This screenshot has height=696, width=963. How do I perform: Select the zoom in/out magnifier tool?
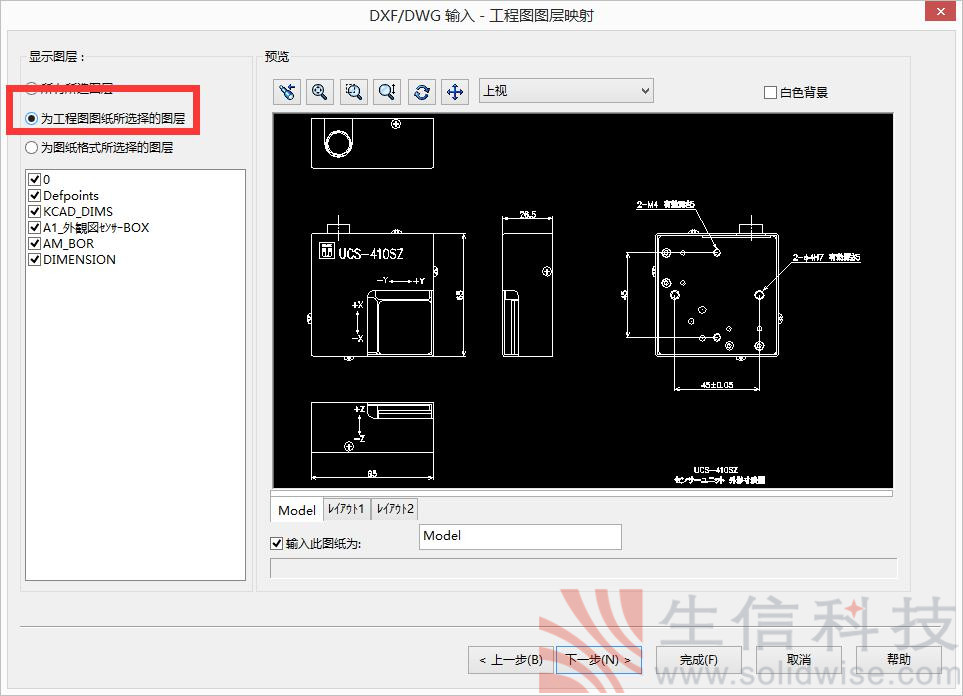(387, 92)
